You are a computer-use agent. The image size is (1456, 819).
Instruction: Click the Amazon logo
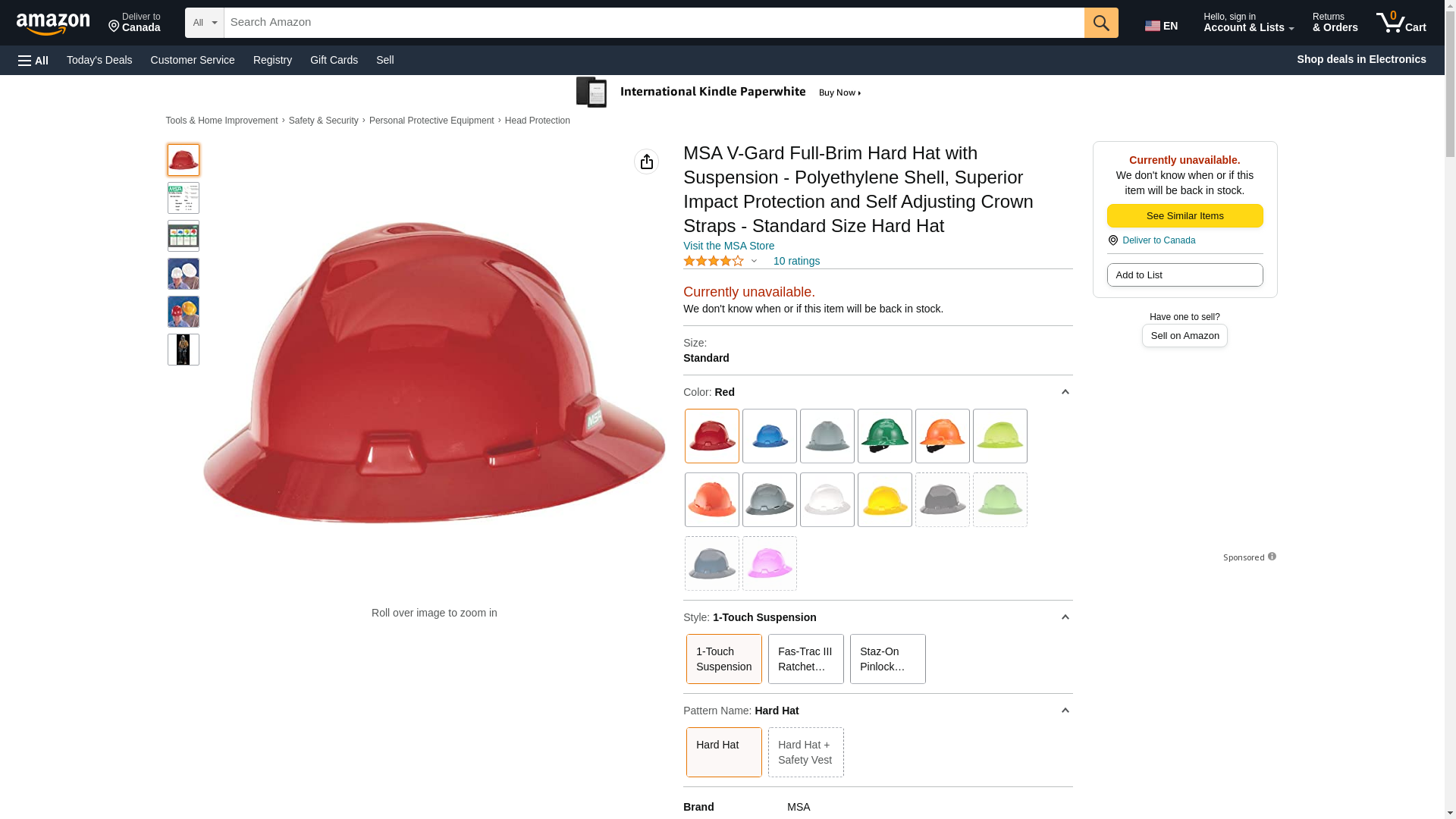pos(53,24)
